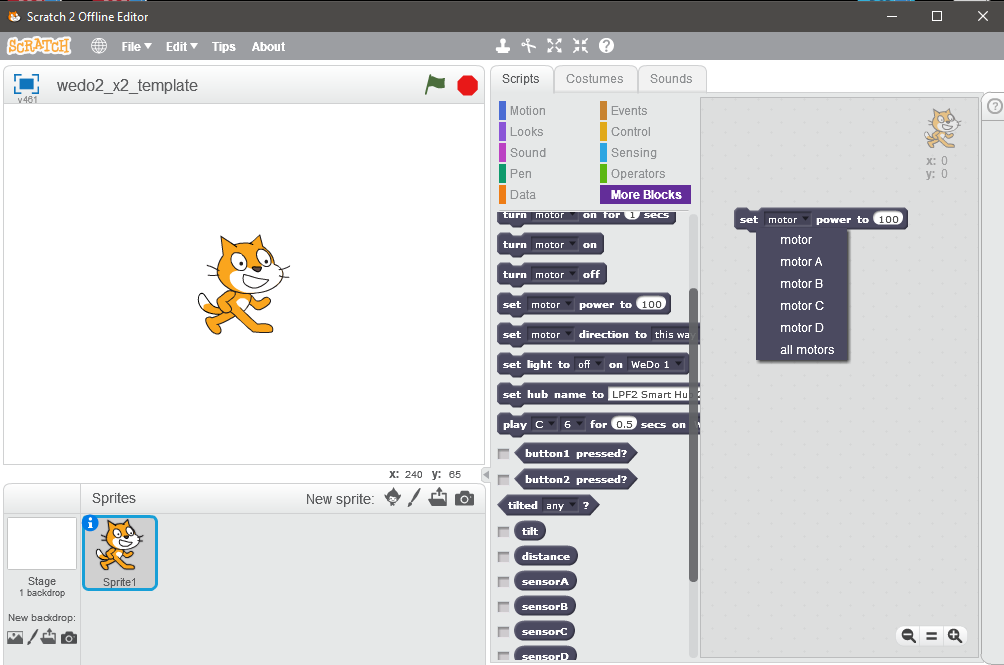Open the About menu item
Screen dimensions: 1004x665
268,46
